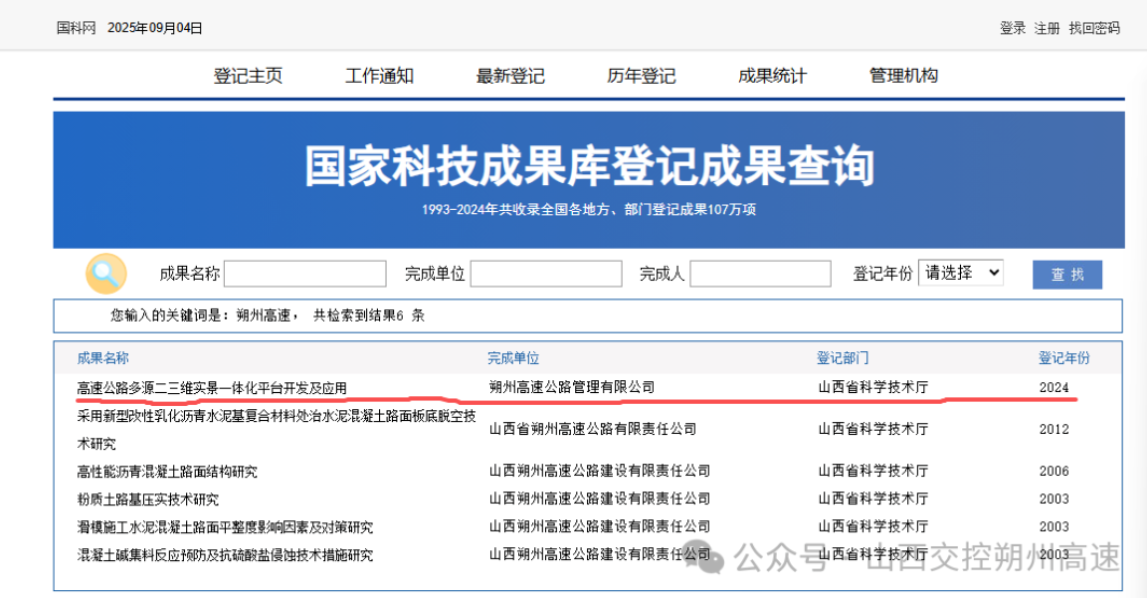Open the 采用新型改性乳化沥青水泥基复合材料 result
This screenshot has width=1147, height=598.
pyautogui.click(x=277, y=430)
